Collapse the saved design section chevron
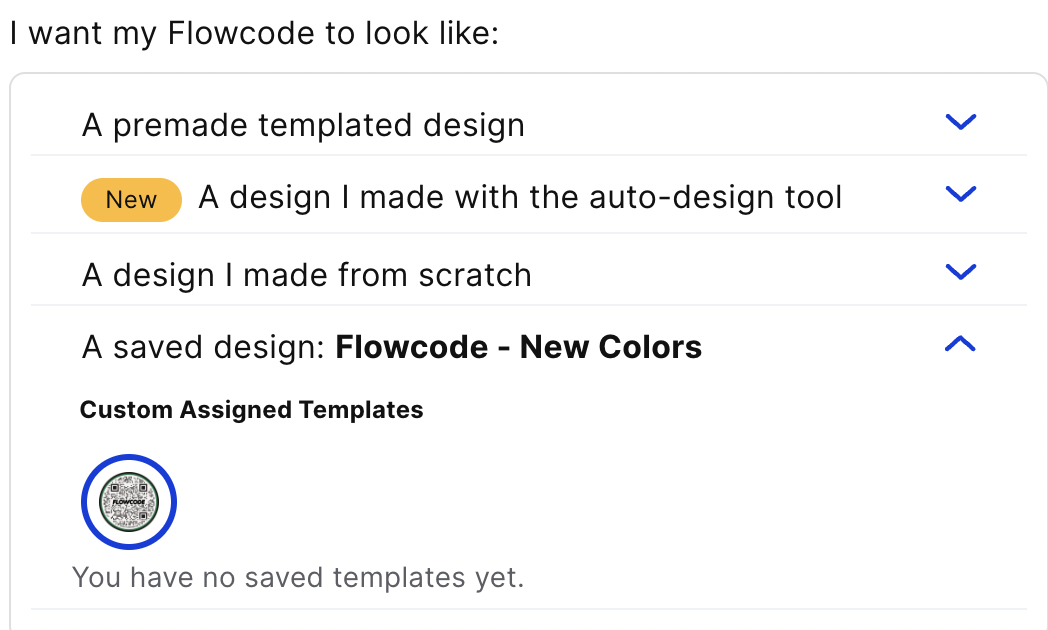The image size is (1048, 630). coord(960,345)
